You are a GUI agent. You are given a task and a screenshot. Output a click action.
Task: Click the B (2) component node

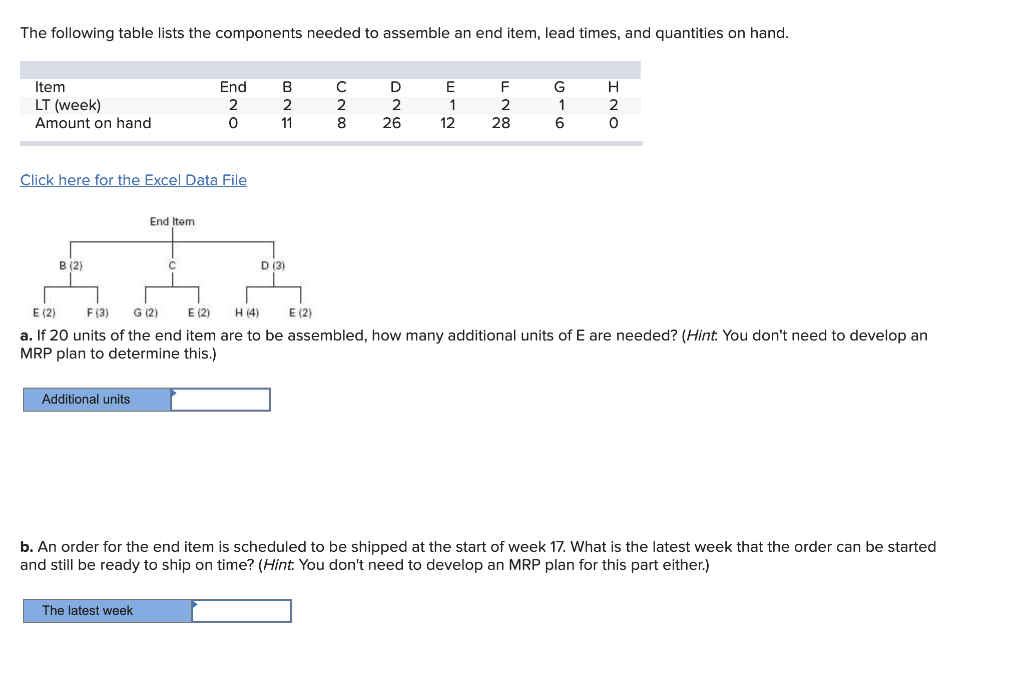point(70,265)
